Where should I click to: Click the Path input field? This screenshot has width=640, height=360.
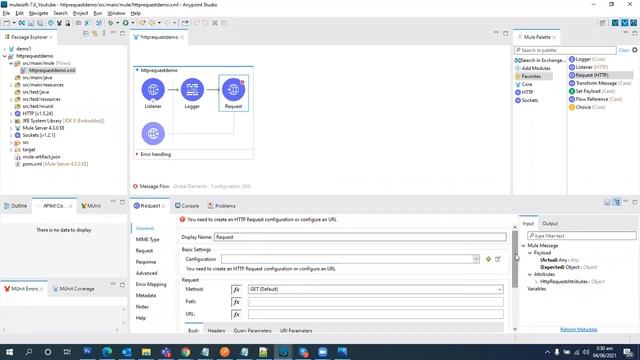[x=376, y=302]
